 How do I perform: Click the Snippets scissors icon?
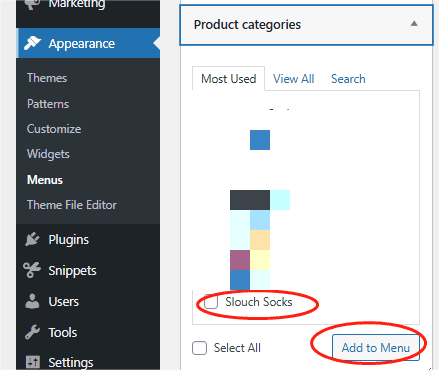pyautogui.click(x=32, y=270)
